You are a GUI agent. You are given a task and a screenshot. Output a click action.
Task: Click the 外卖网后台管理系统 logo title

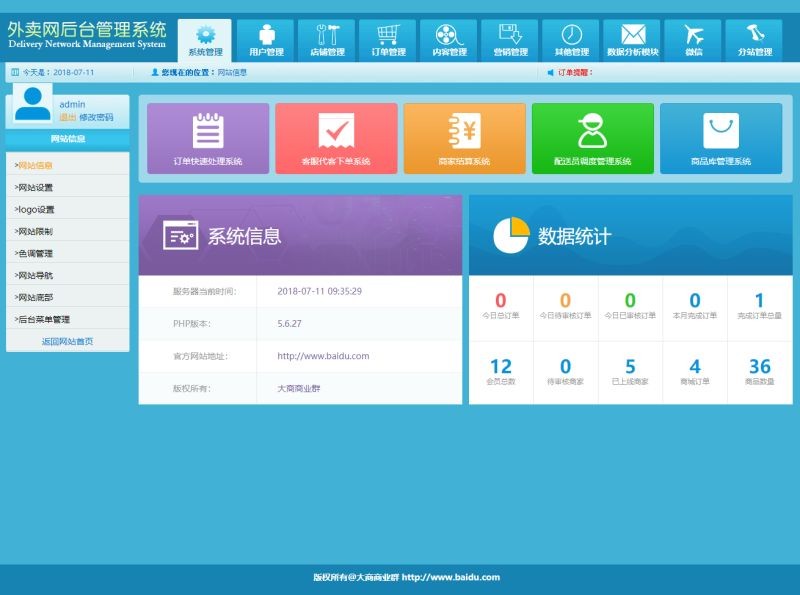(x=87, y=30)
